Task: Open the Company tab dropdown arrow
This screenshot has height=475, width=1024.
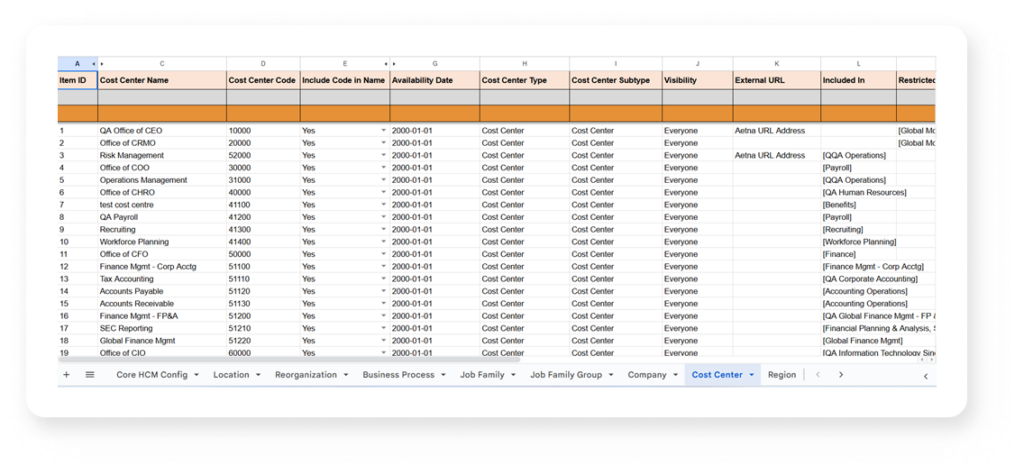Action: click(675, 375)
